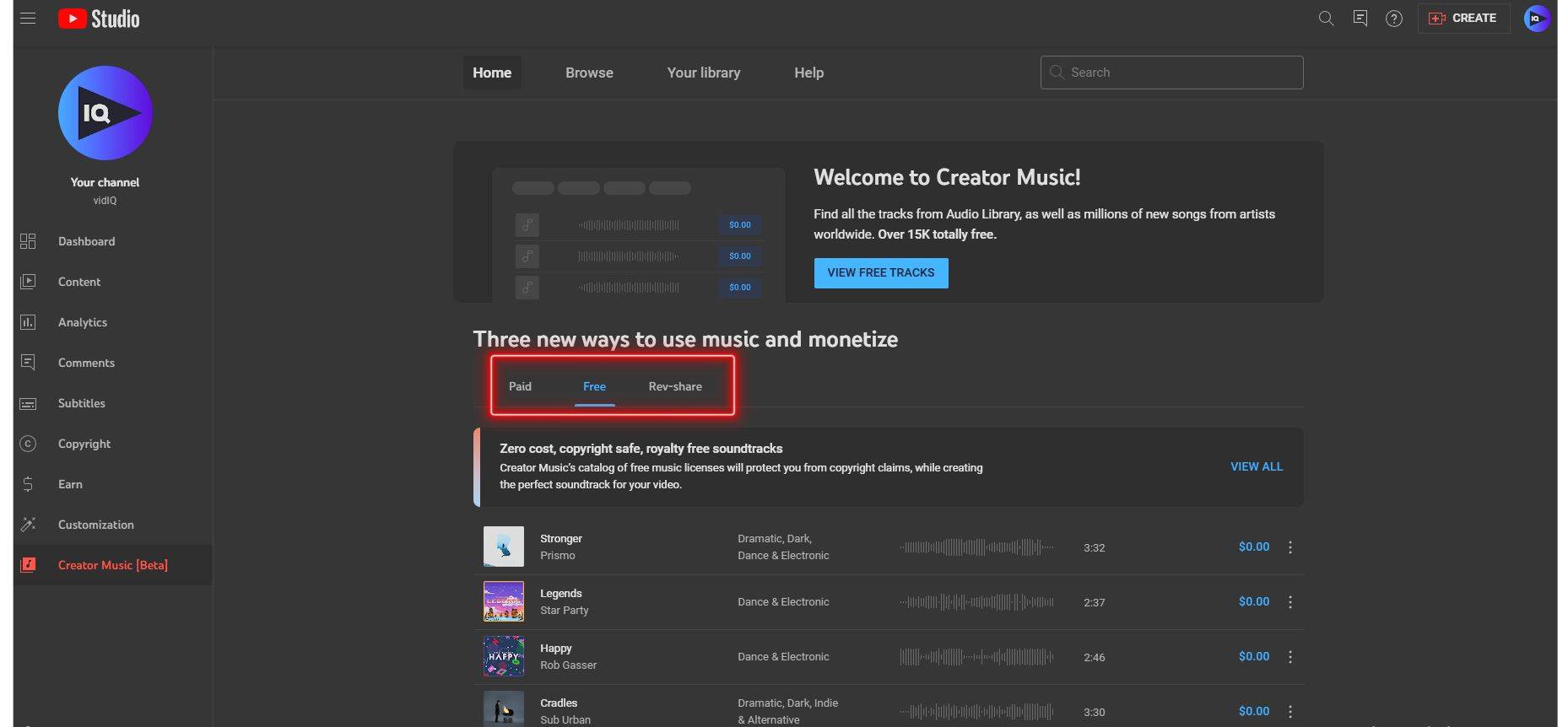Open the account avatar in top bar

click(x=1537, y=18)
